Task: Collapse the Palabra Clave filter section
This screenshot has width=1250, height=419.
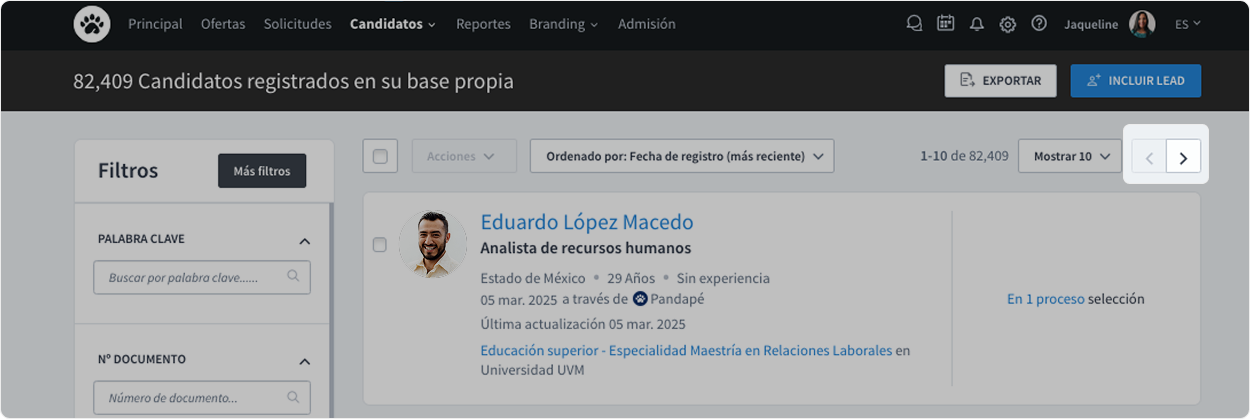Action: (x=305, y=240)
